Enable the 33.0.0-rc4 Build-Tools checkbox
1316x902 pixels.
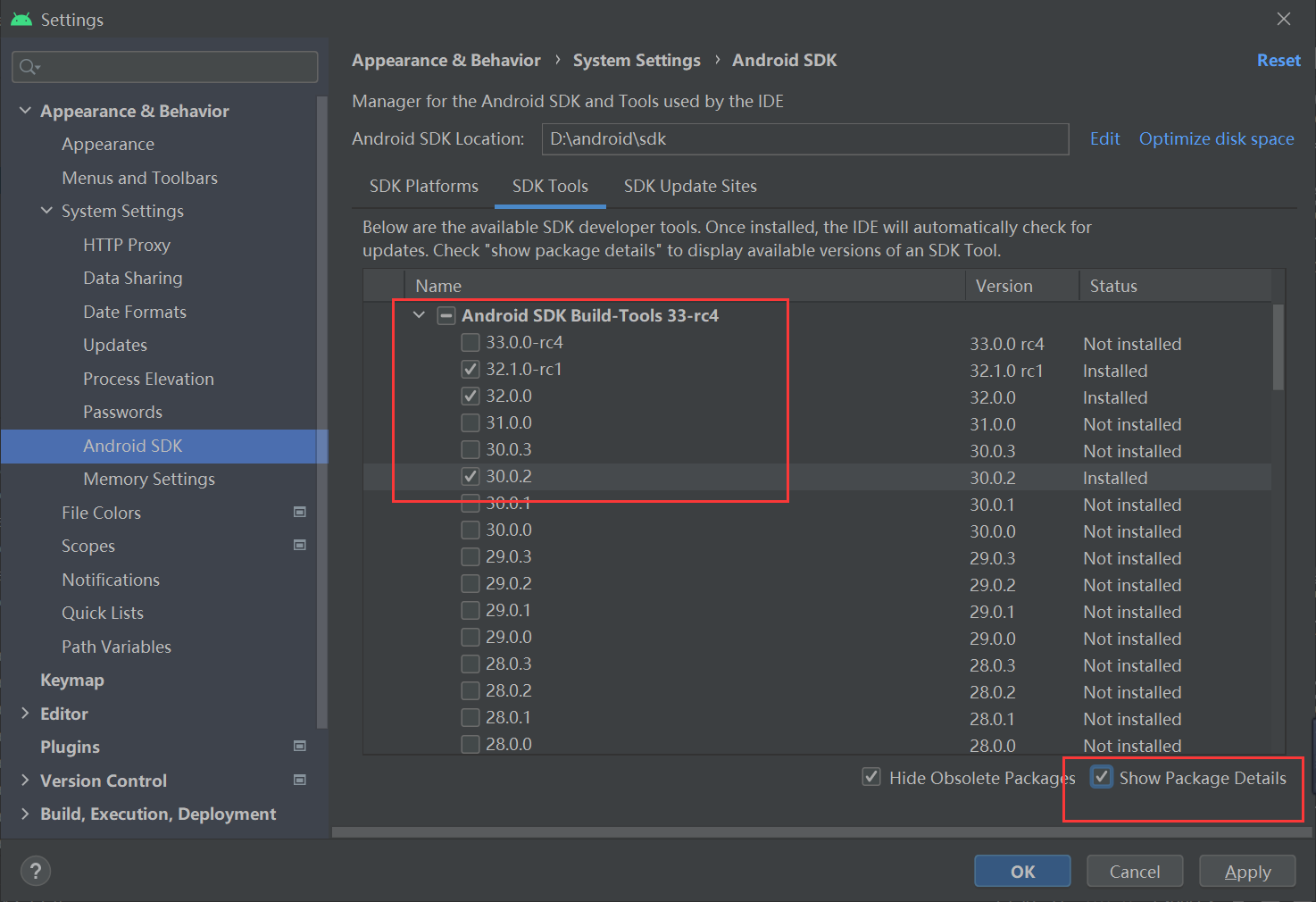471,342
